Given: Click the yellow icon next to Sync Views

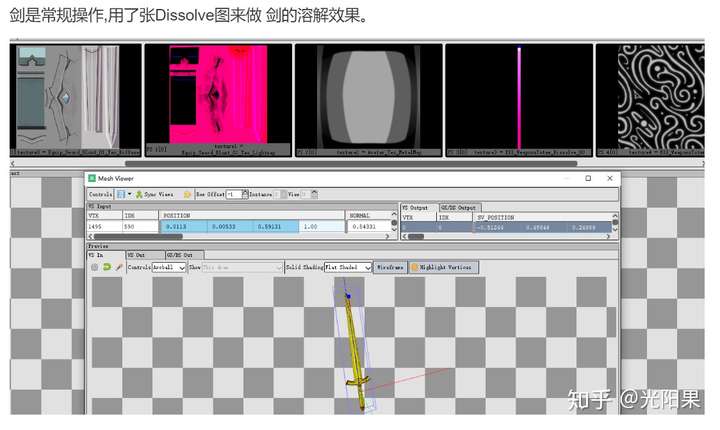Looking at the screenshot, I should click(187, 194).
